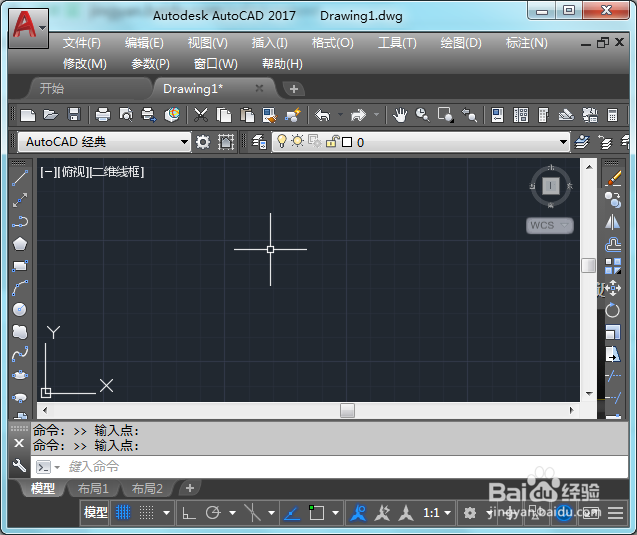Toggle Polar tracking in status bar
Viewport: 637px width, 535px height.
(213, 513)
